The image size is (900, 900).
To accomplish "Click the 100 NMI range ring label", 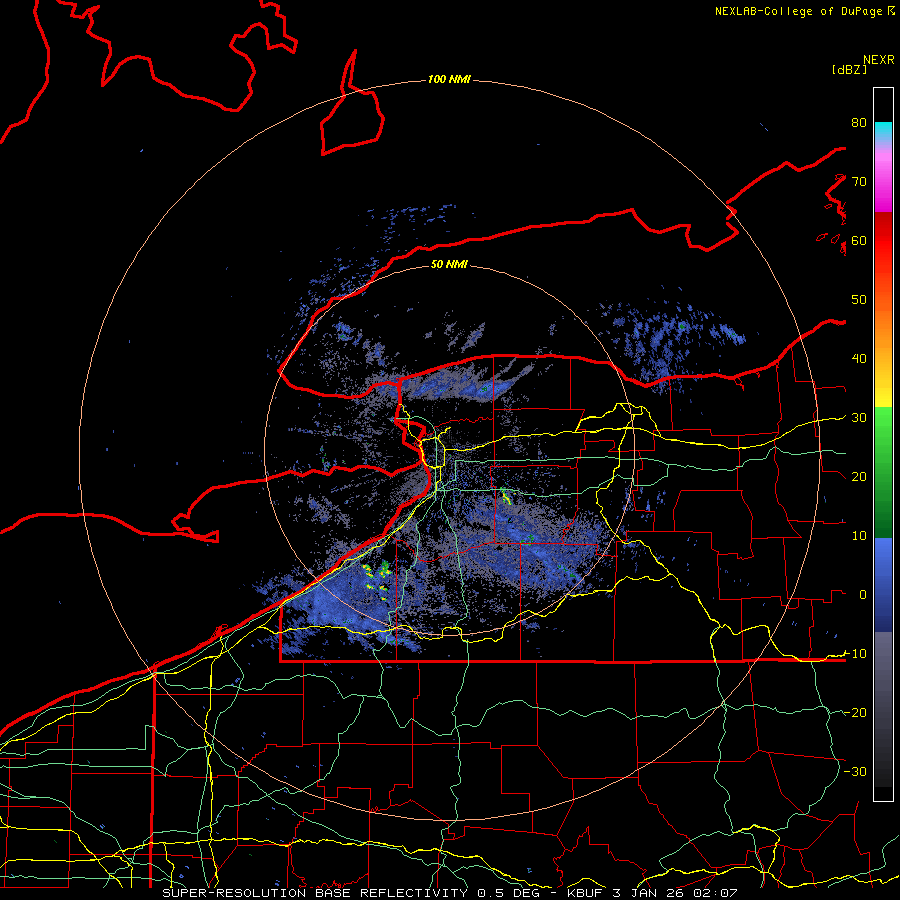I will (x=449, y=79).
